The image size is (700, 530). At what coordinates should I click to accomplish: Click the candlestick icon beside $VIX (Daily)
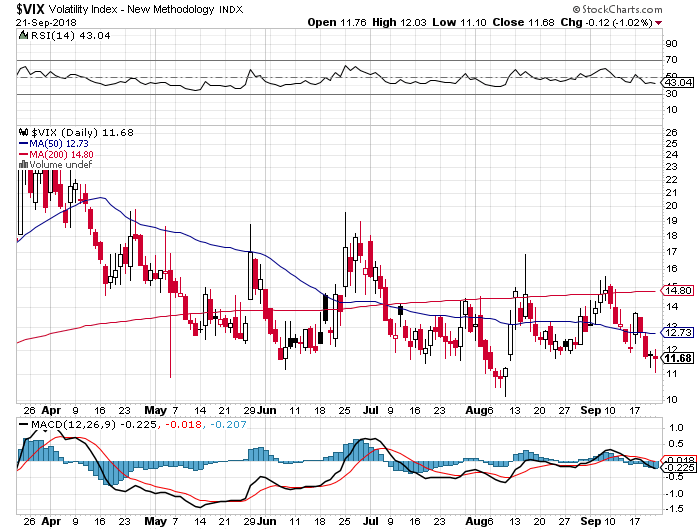(23, 132)
